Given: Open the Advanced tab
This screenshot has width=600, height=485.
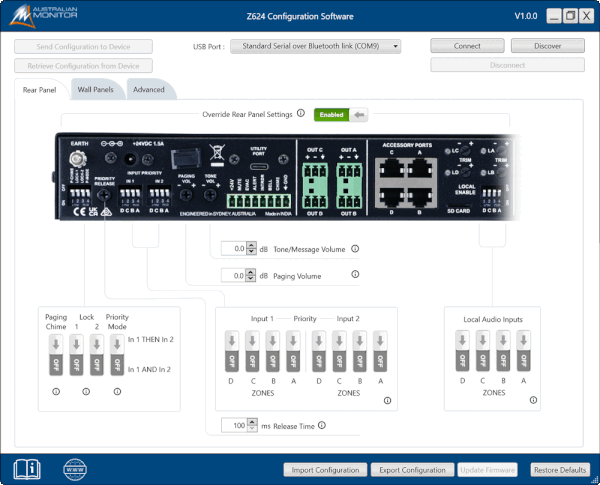Looking at the screenshot, I should click(x=148, y=90).
